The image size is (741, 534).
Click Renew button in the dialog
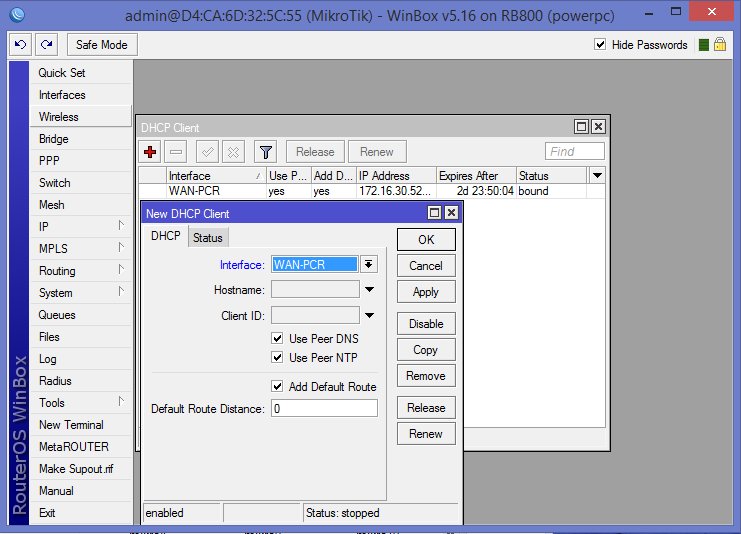point(426,434)
